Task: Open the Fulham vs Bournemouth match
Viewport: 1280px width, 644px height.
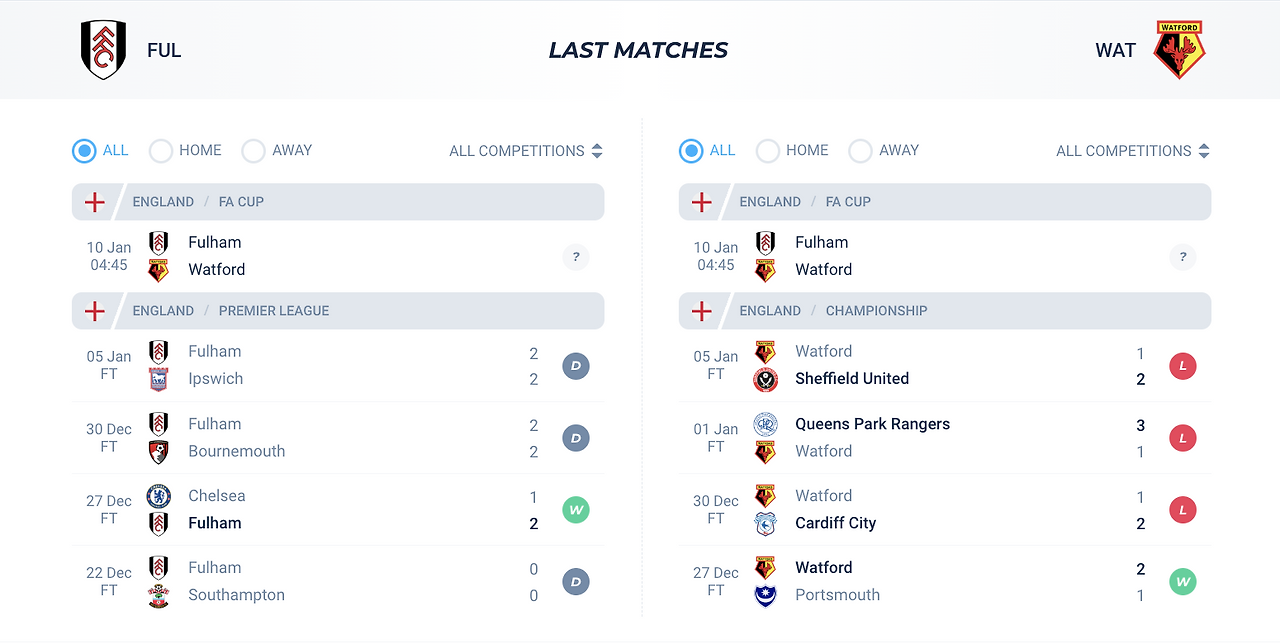Action: tap(338, 438)
